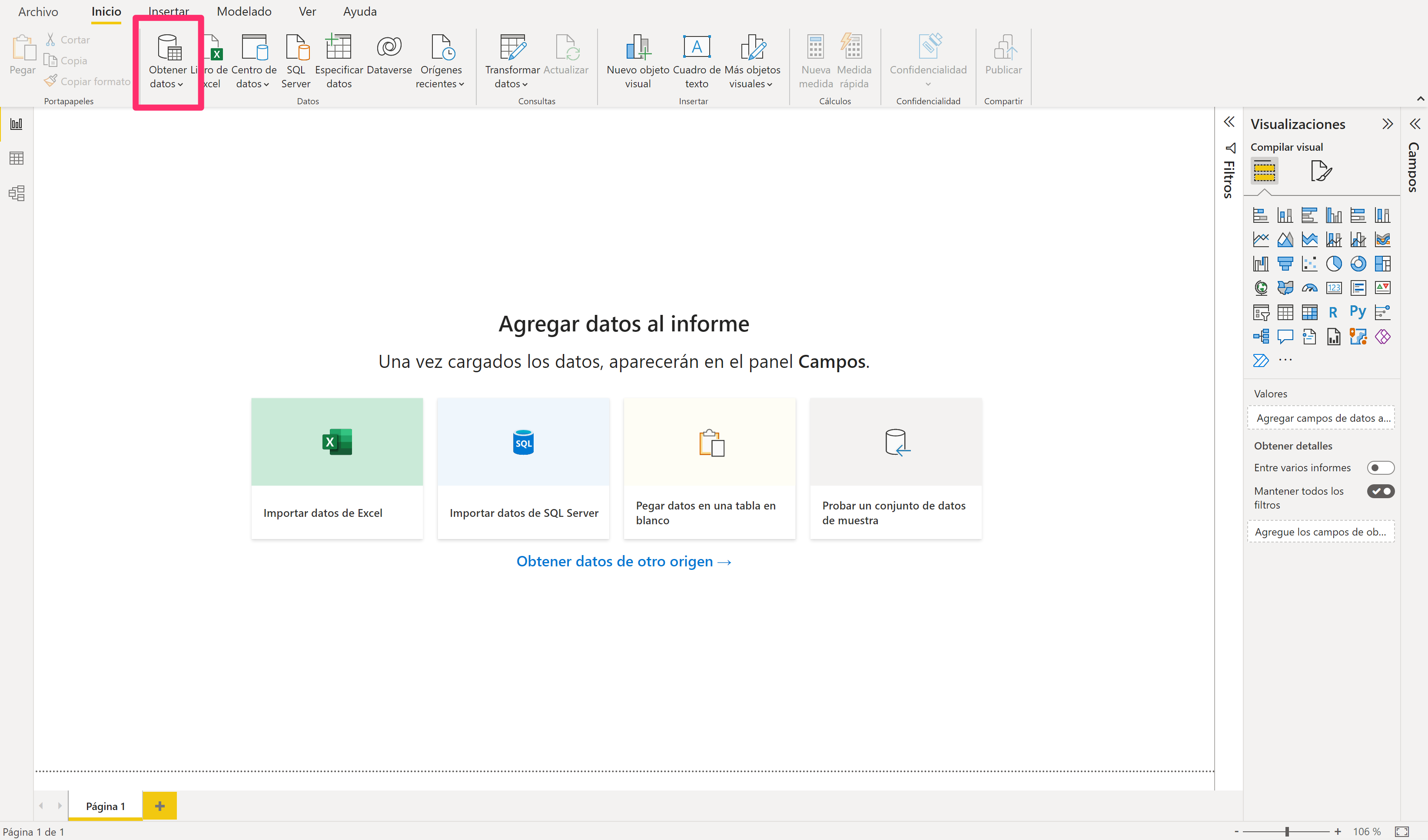This screenshot has height=840, width=1428.
Task: Select the donut chart visualization
Action: pos(1358,263)
